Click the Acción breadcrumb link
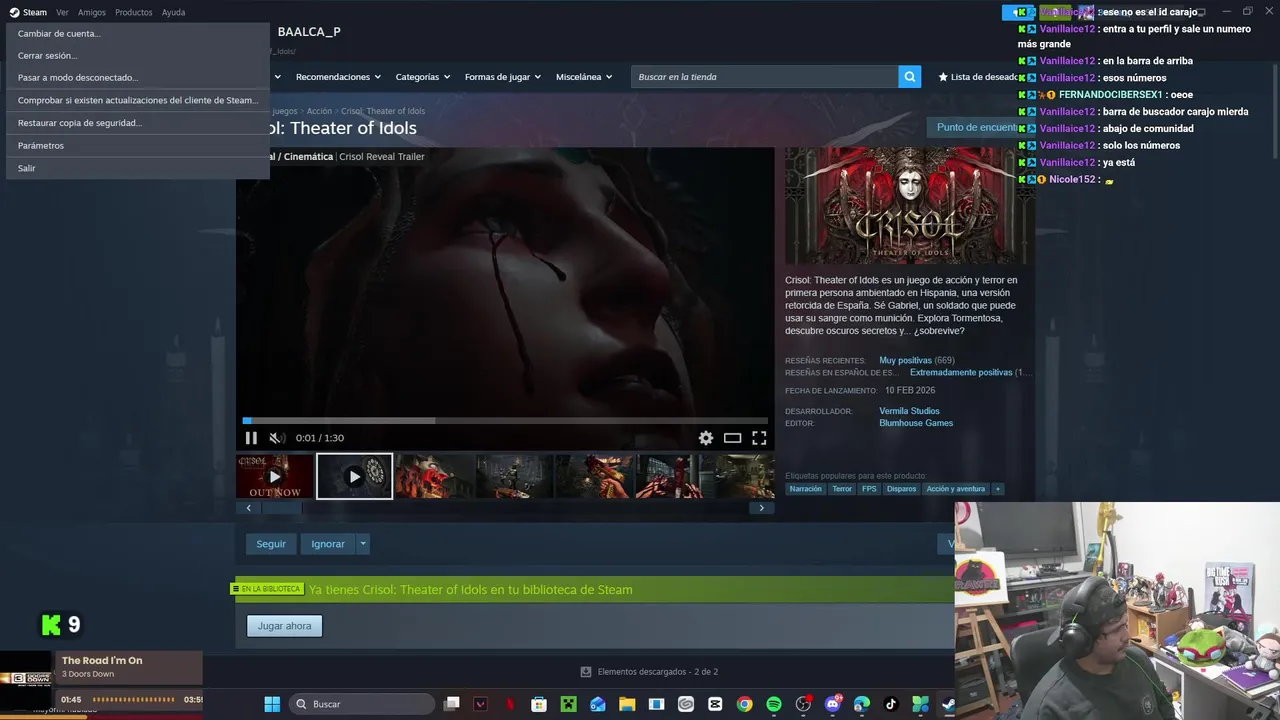Viewport: 1280px width, 720px height. pos(319,111)
